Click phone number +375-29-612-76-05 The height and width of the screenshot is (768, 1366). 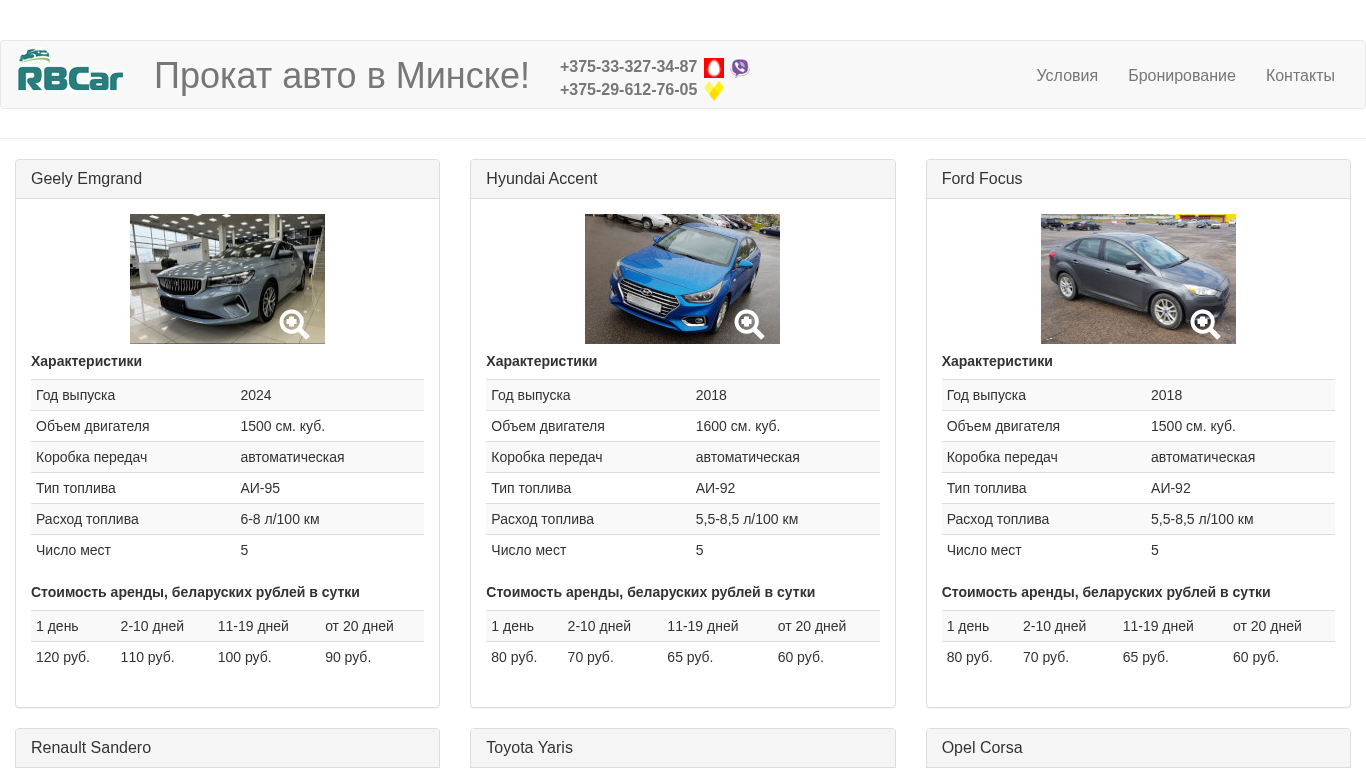coord(628,90)
